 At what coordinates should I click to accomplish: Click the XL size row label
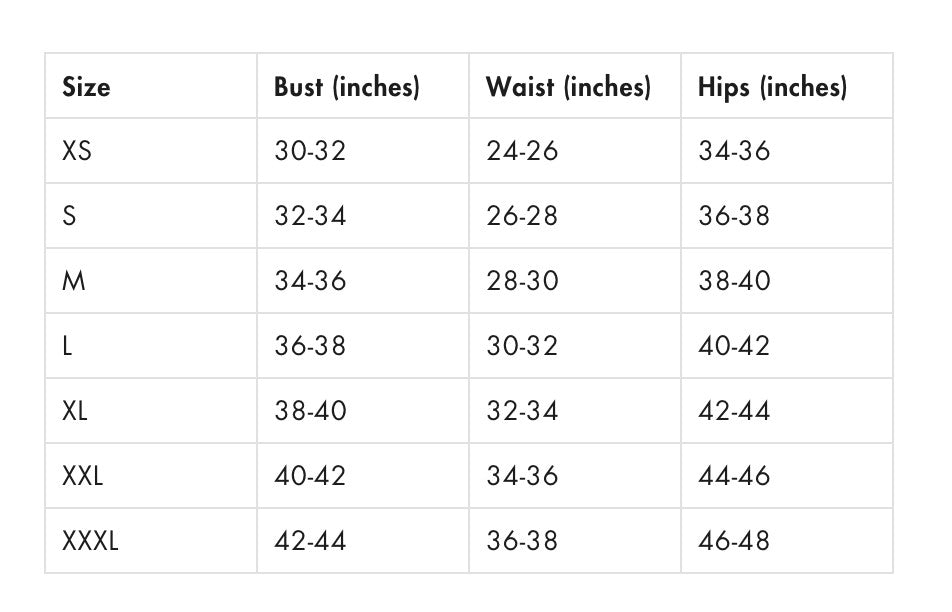coord(75,411)
